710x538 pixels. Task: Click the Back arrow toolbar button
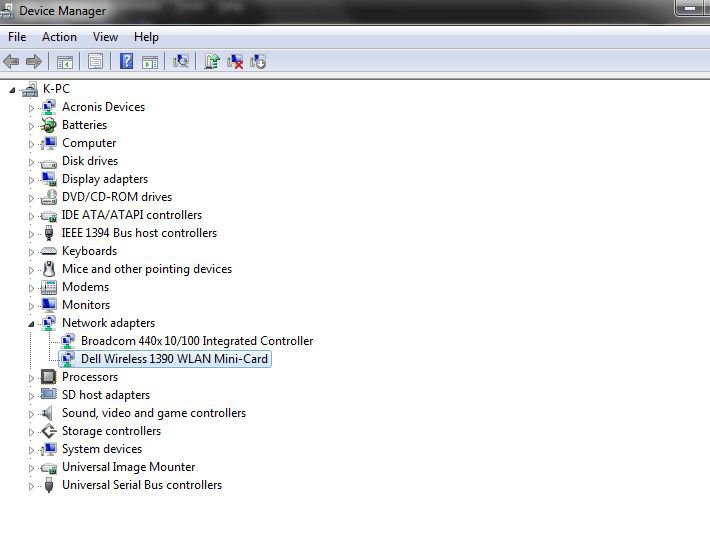tap(11, 61)
